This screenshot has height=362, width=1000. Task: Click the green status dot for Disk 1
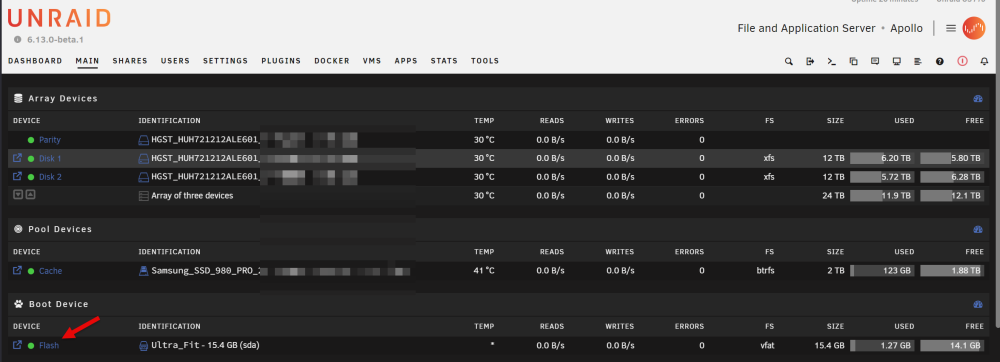click(x=31, y=158)
